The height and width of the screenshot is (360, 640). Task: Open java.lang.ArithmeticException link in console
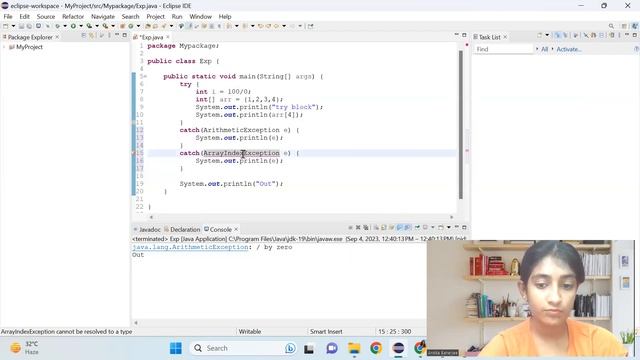click(190, 247)
